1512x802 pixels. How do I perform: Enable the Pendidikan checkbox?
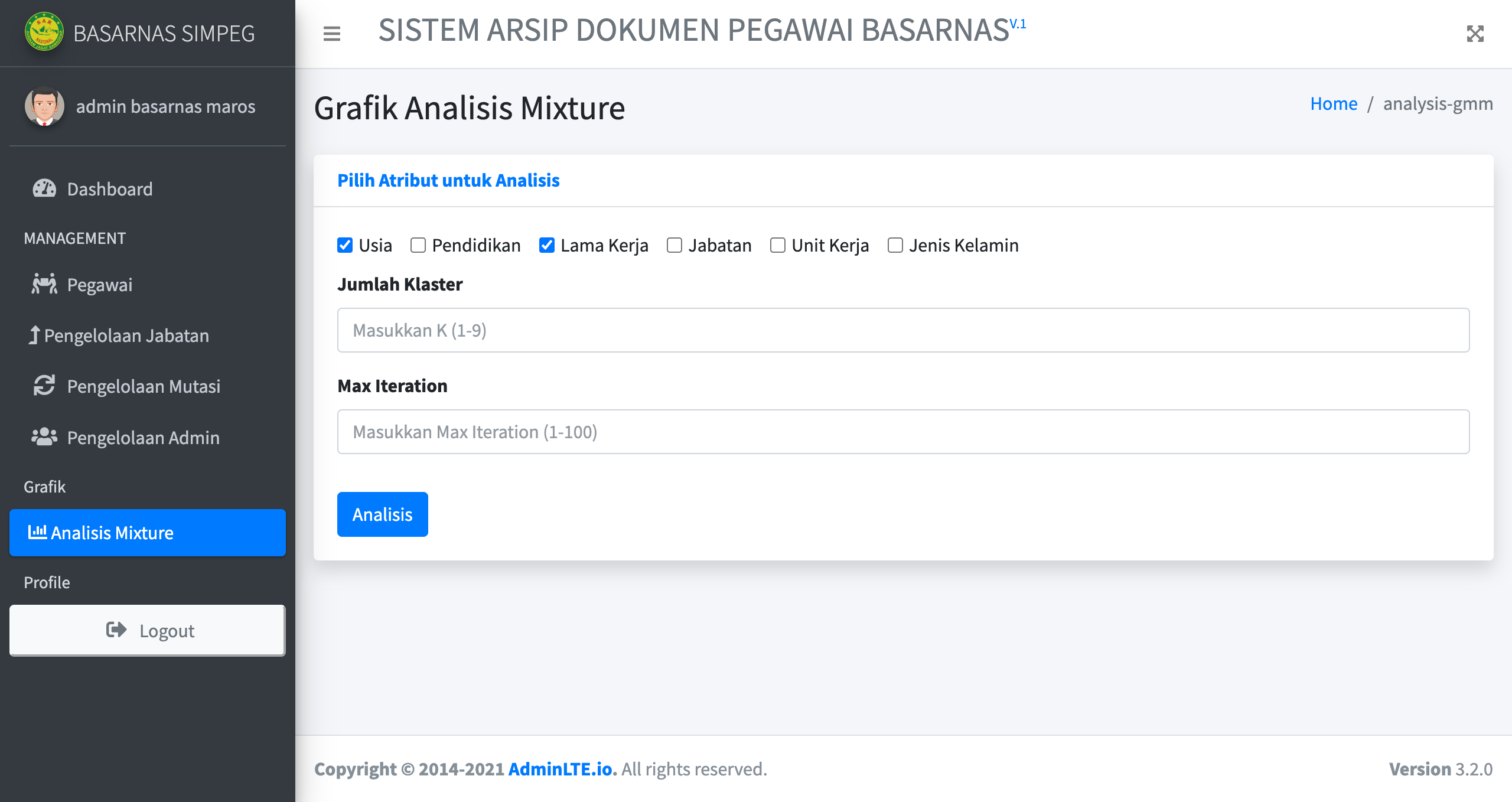tap(418, 245)
